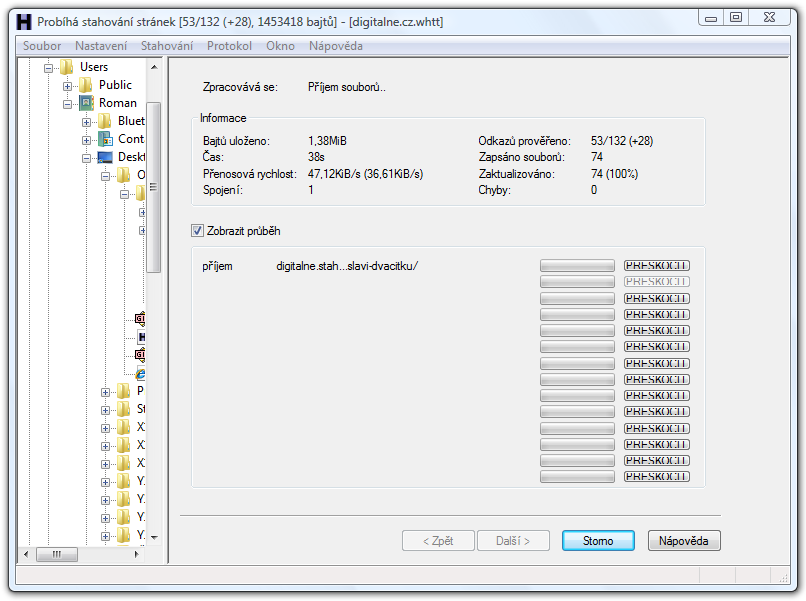This screenshot has width=806, height=601.
Task: Select the Roman tree item label
Action: pos(118,103)
